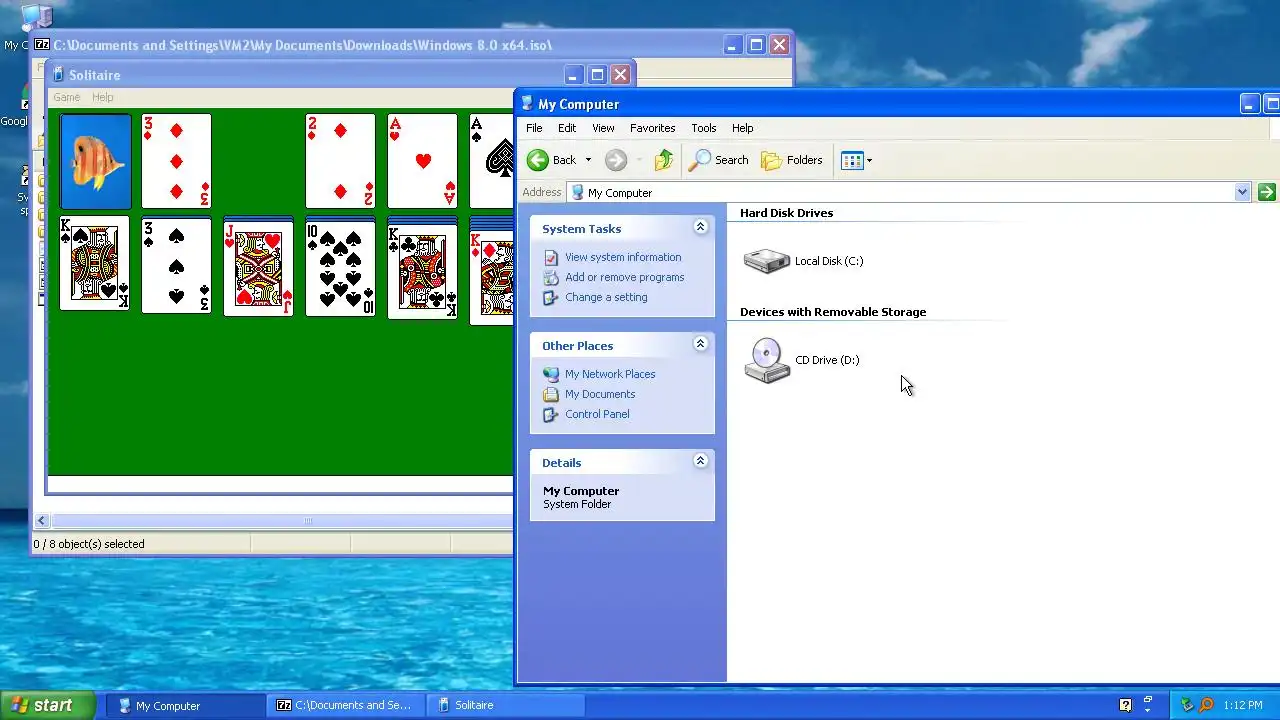Click the 2 of diamonds foundation card

[340, 161]
